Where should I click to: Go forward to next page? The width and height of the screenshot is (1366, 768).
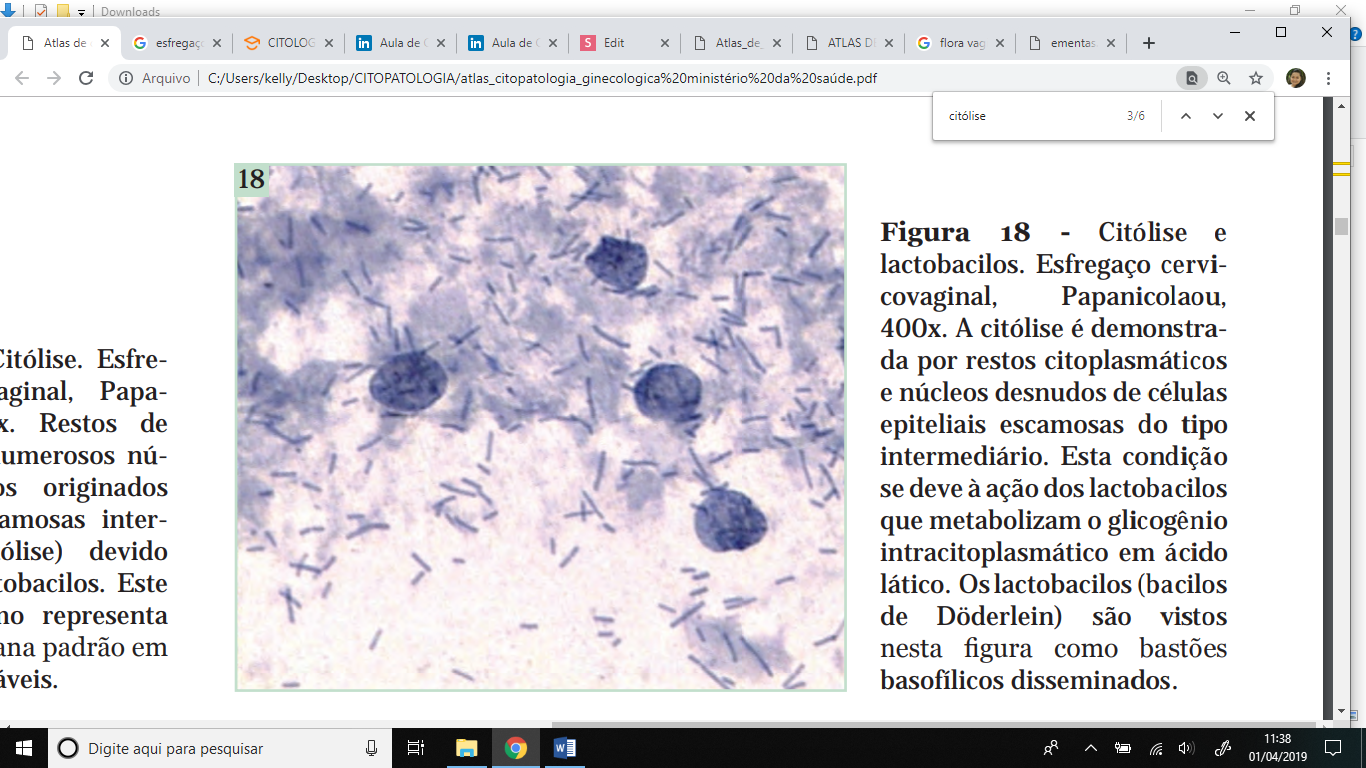54,78
